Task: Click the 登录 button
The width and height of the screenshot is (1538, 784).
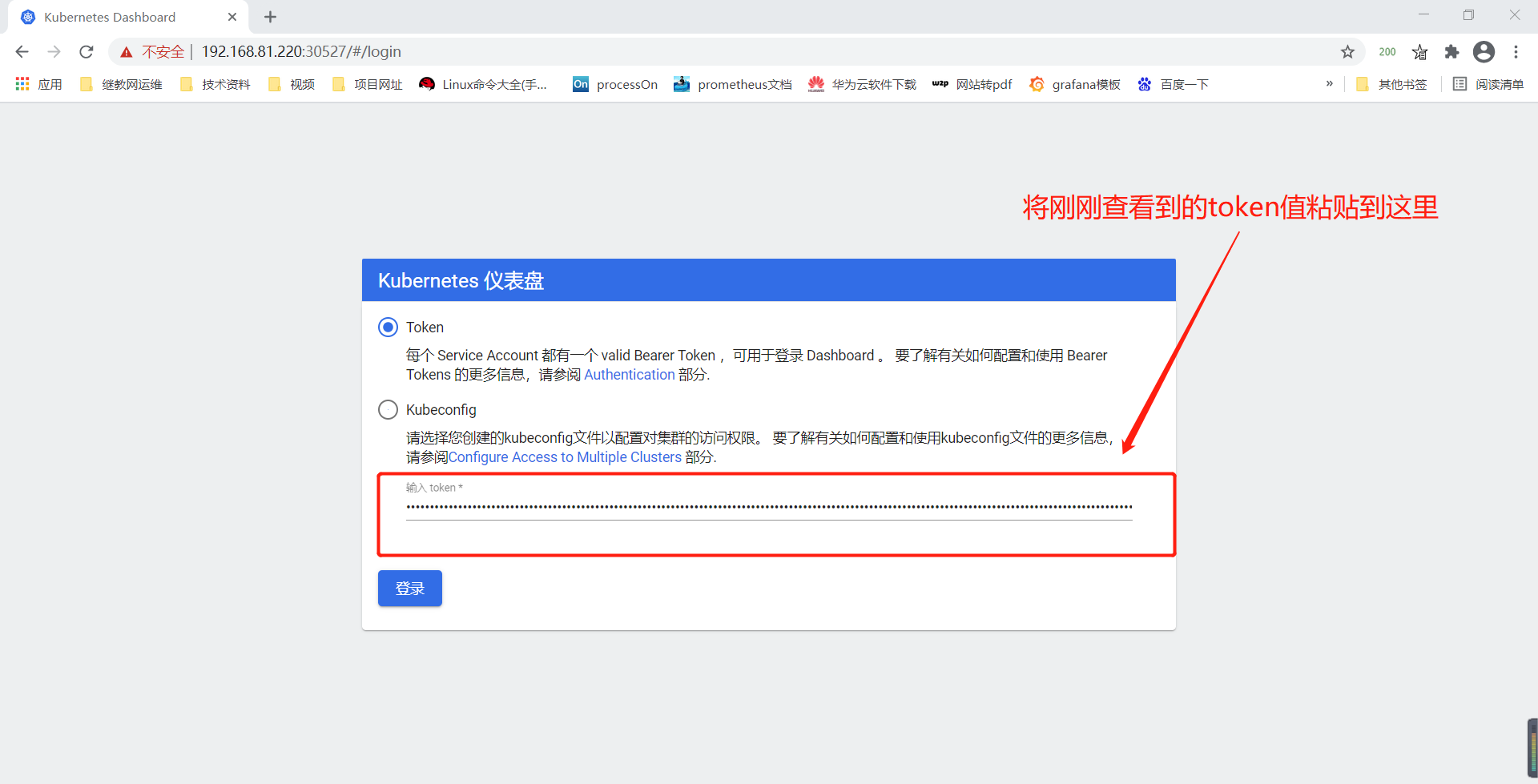Action: pyautogui.click(x=409, y=588)
